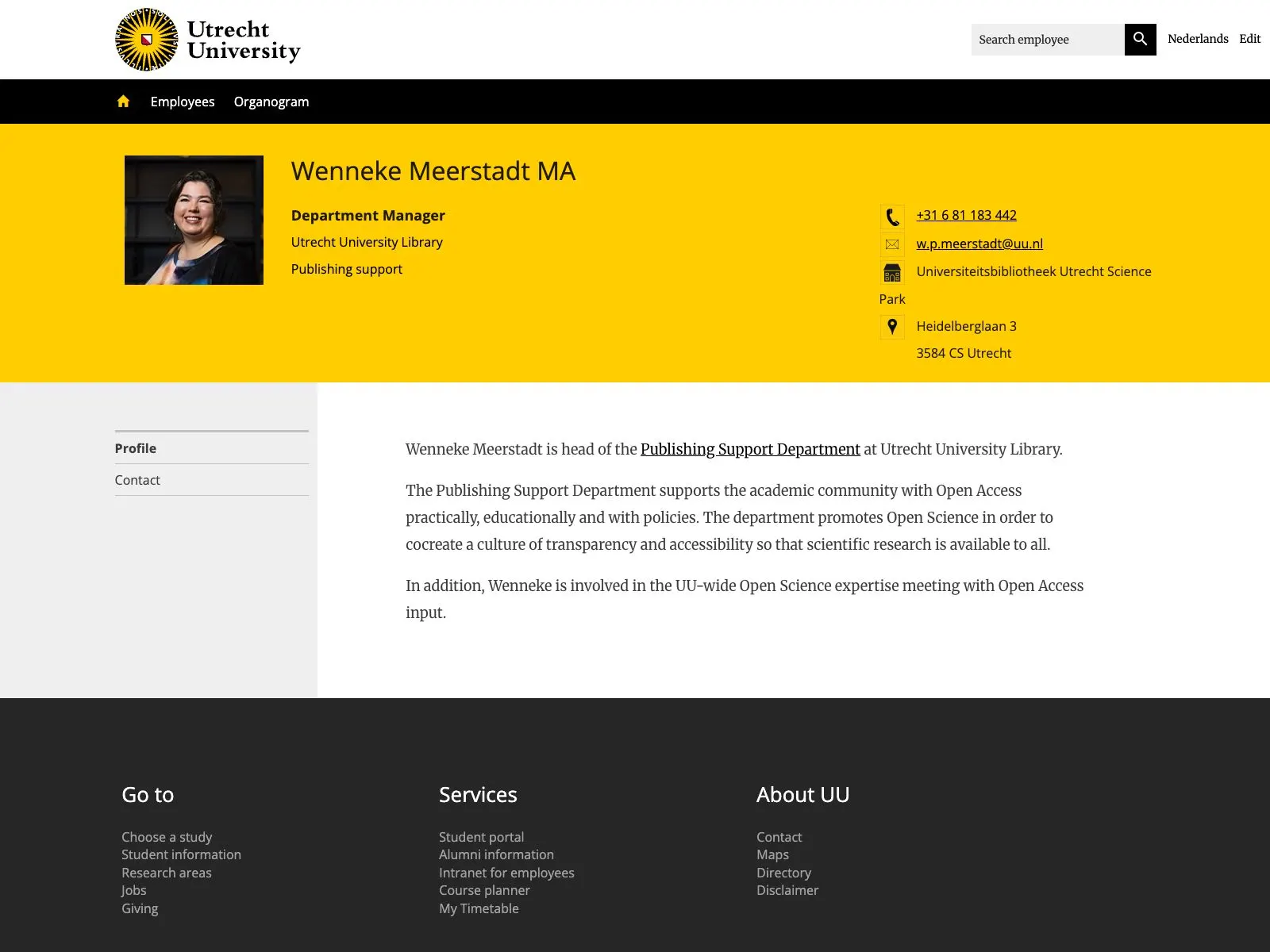The width and height of the screenshot is (1270, 952).
Task: Click the envelope icon beside email address
Action: pos(892,244)
